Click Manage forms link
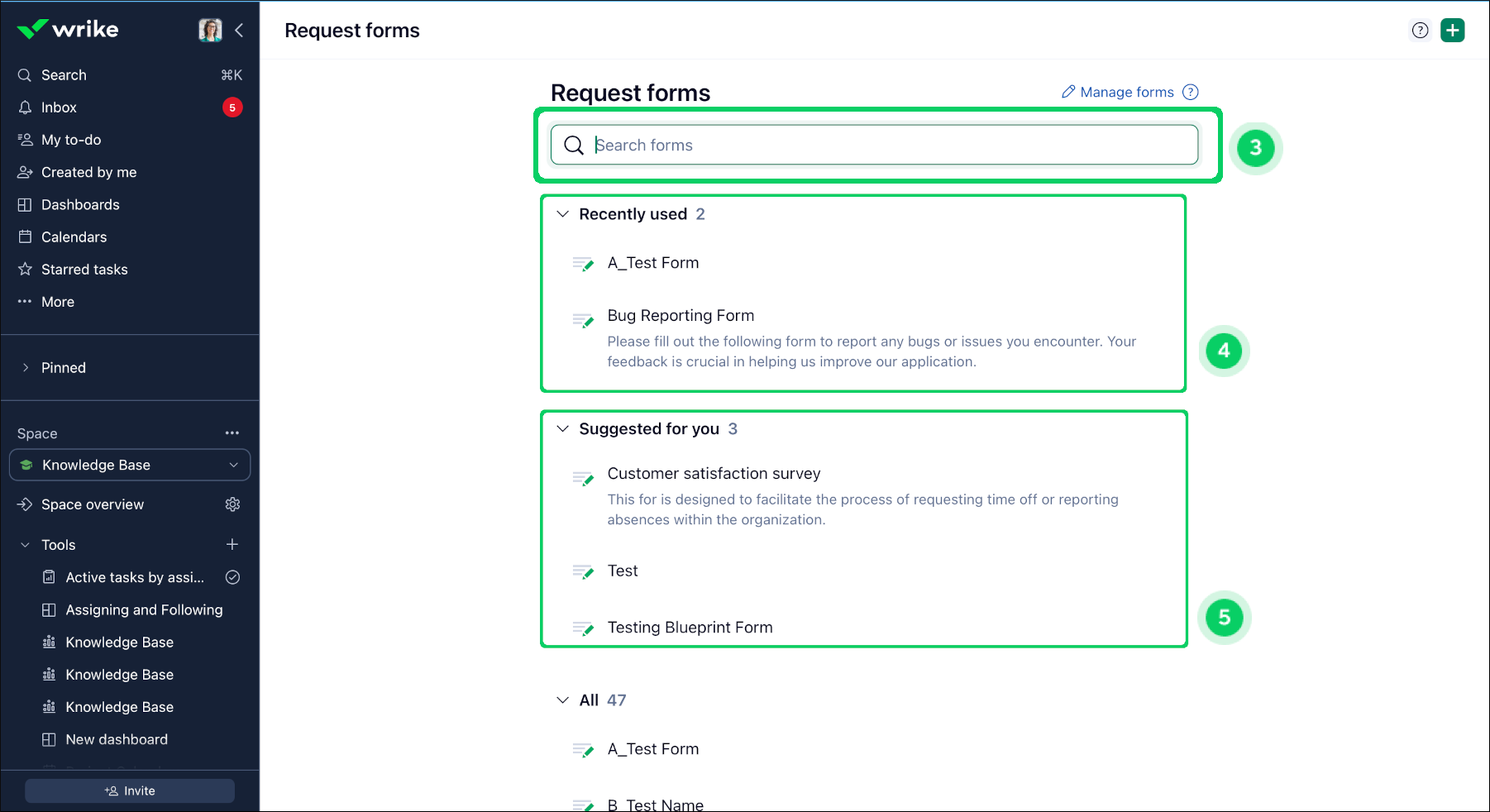1490x812 pixels. (1126, 92)
